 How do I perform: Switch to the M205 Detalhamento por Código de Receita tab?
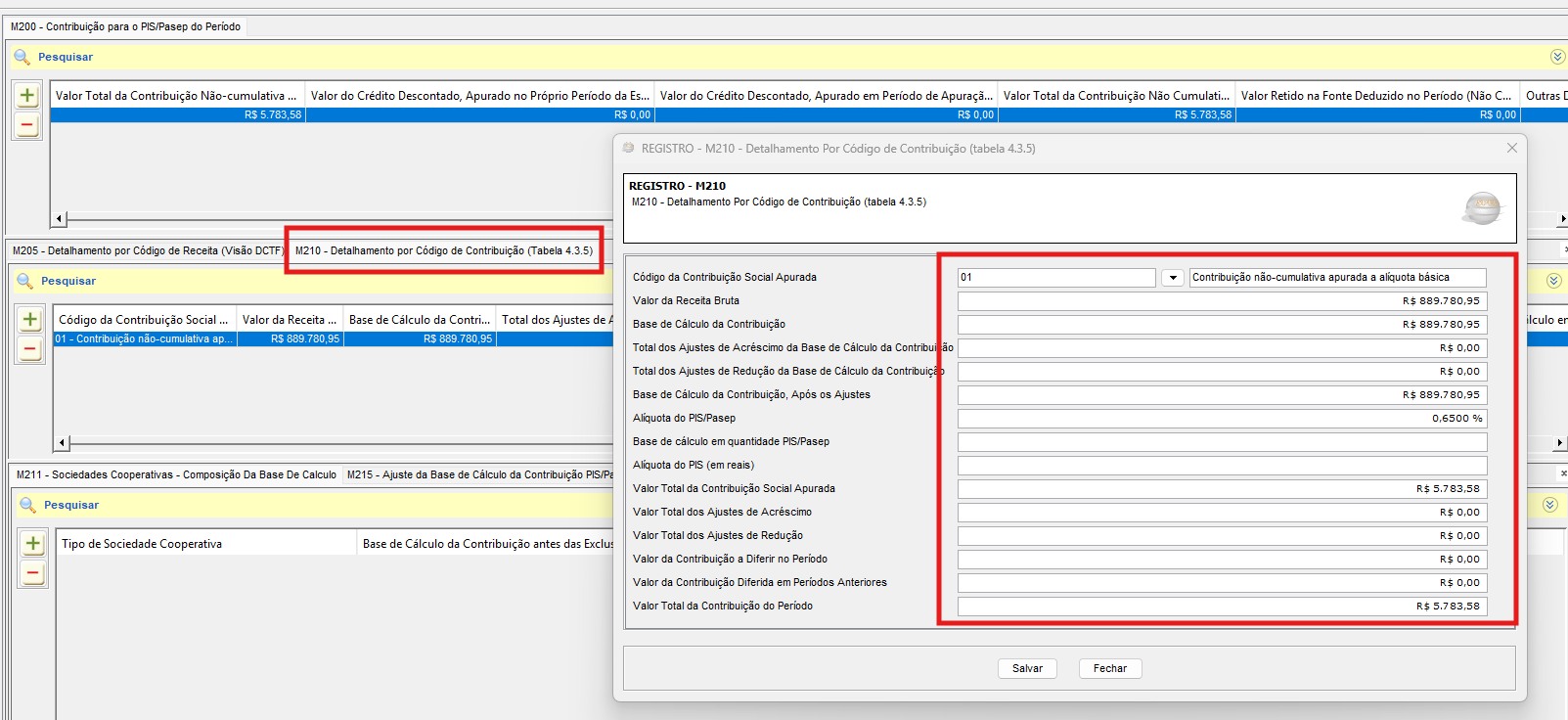[148, 250]
